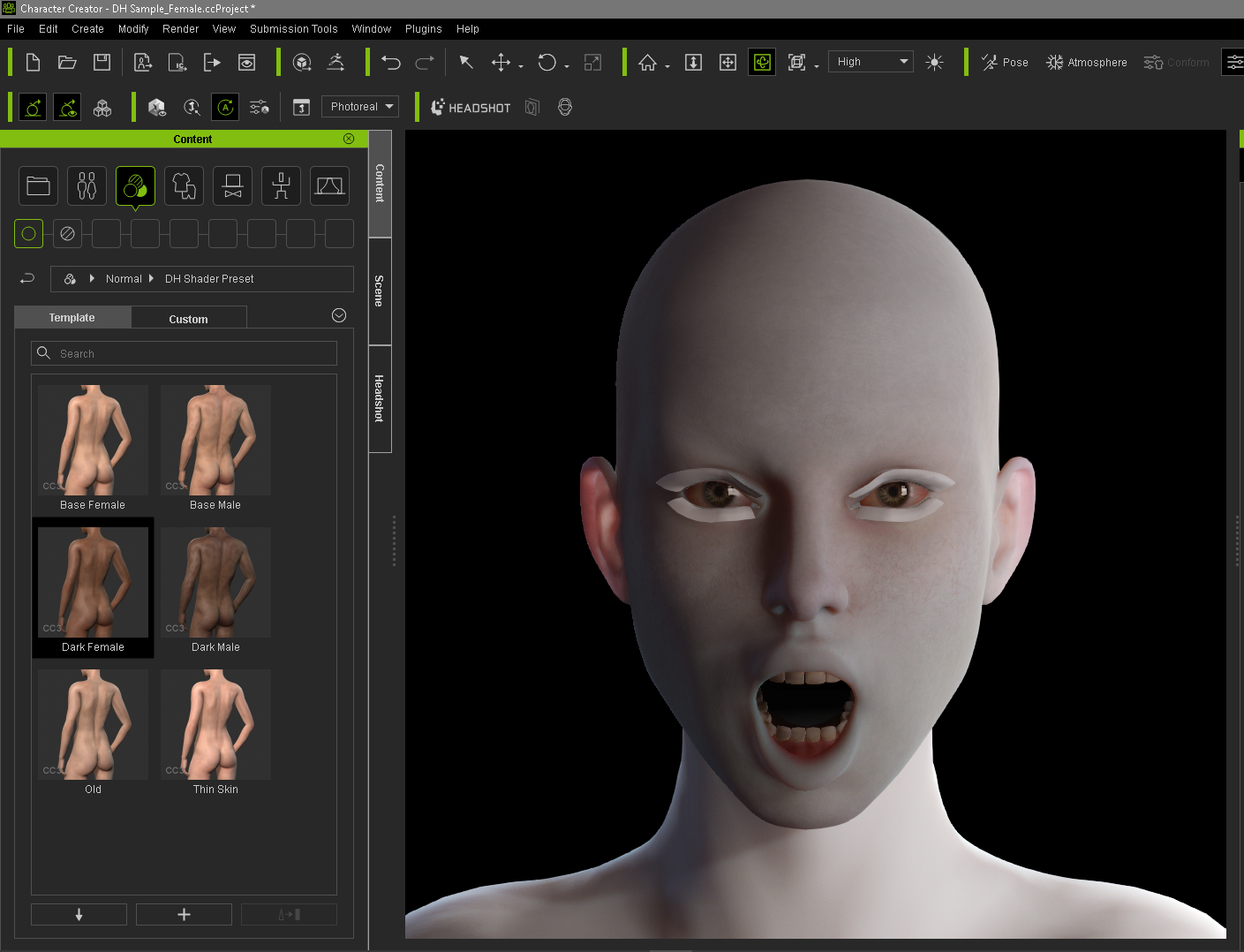The width and height of the screenshot is (1244, 952).
Task: Click the sliders with cube icon
Action: click(x=260, y=108)
